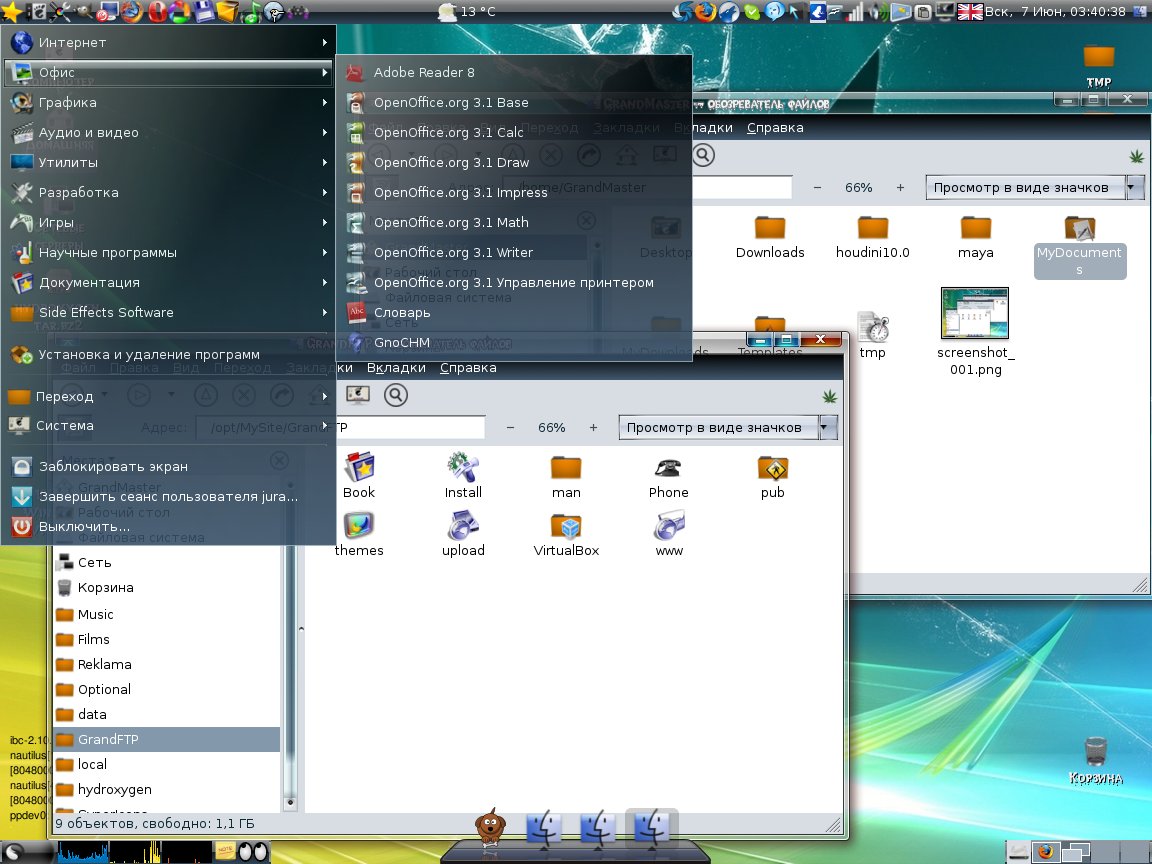Click UK flag keyboard layout indicator
Image resolution: width=1152 pixels, height=864 pixels.
[971, 12]
